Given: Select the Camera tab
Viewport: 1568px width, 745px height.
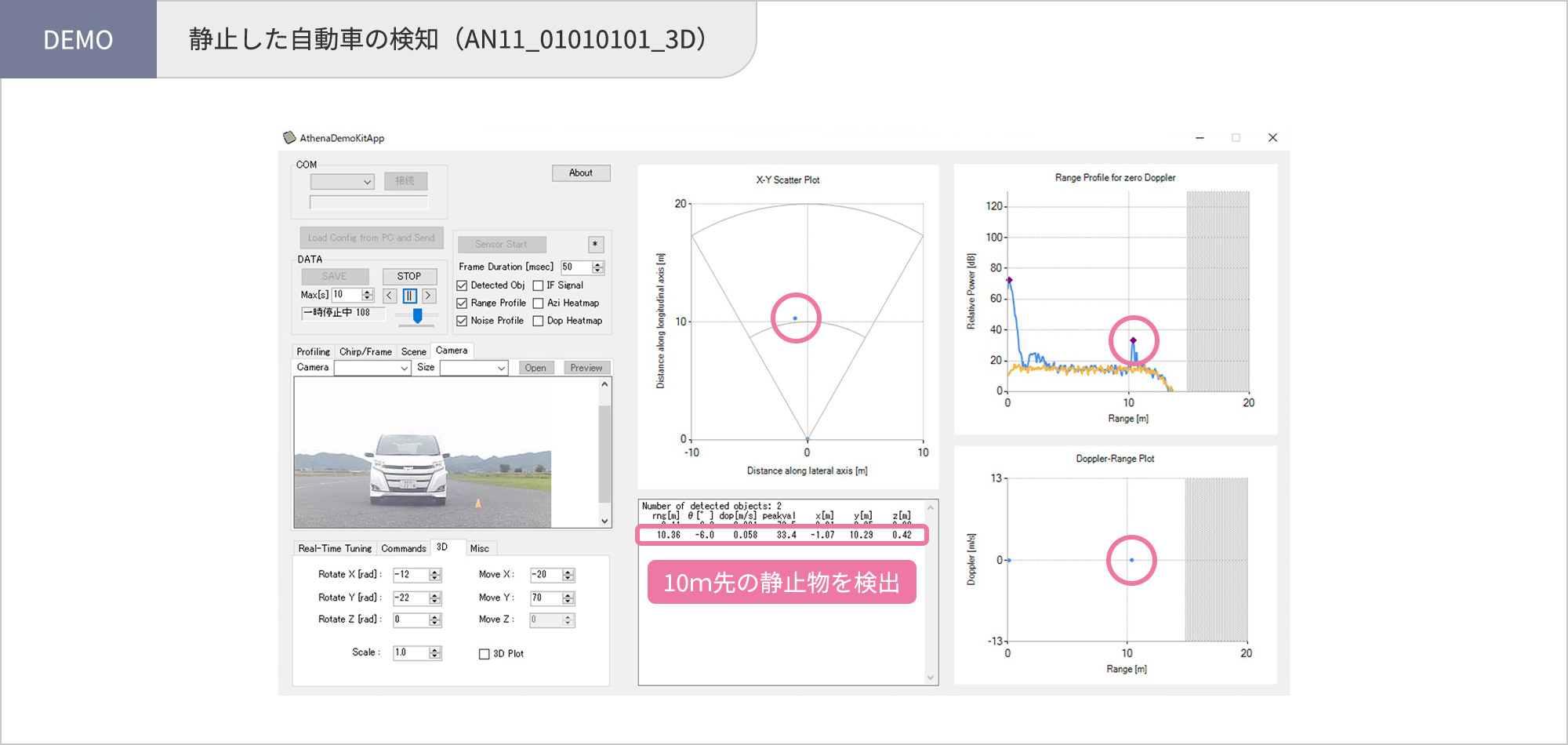Looking at the screenshot, I should tap(452, 351).
